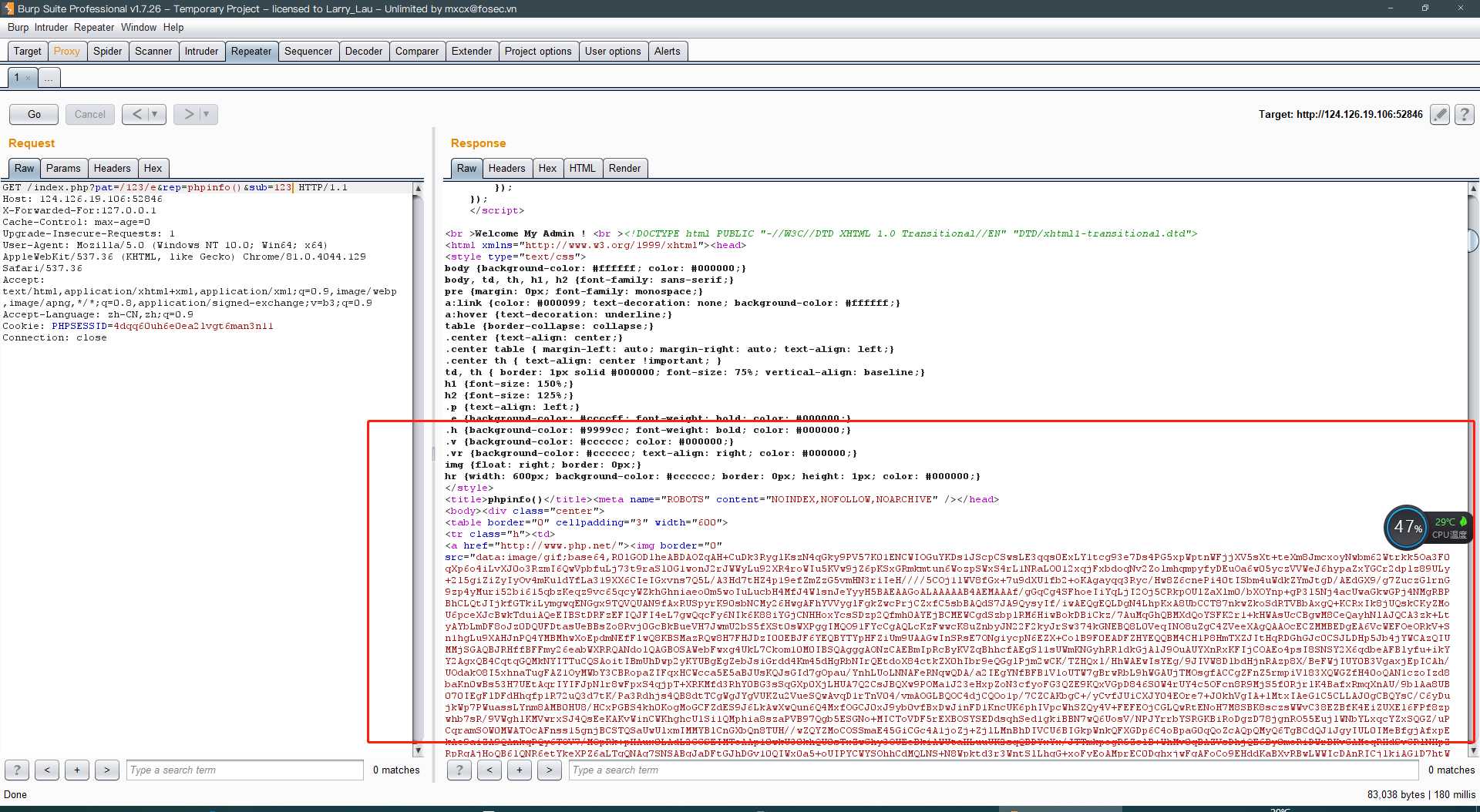Go back to previous request
Screen dimensions: 1480x812
[x=136, y=115]
